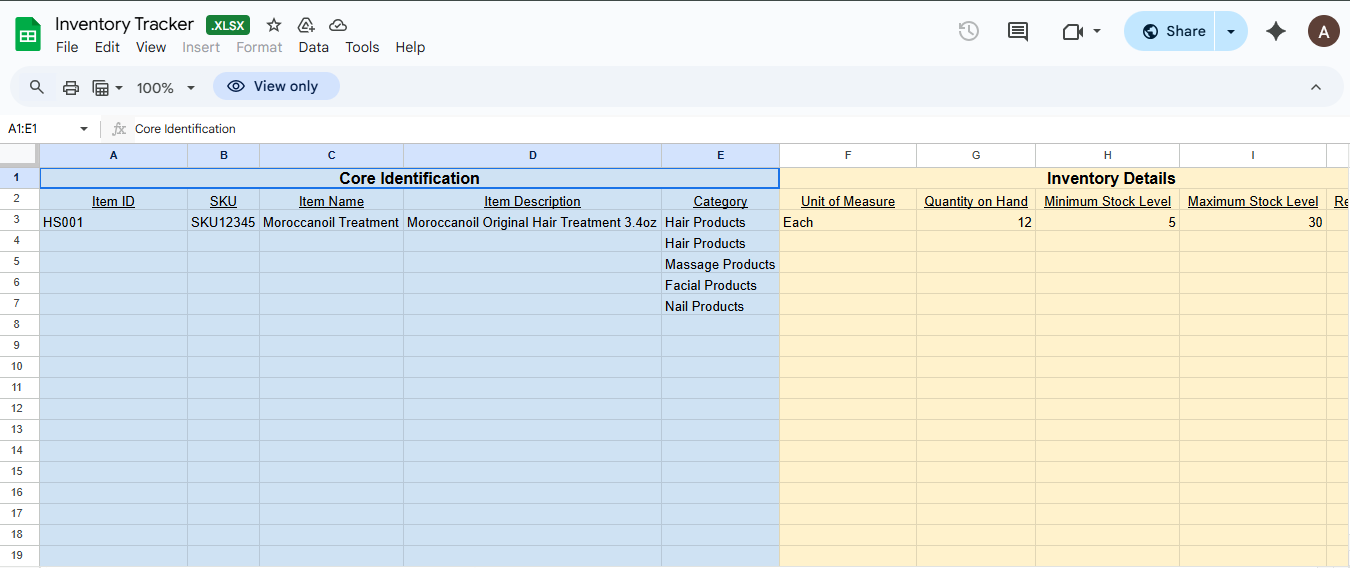Expand the zoom 100% dropdown

[166, 88]
